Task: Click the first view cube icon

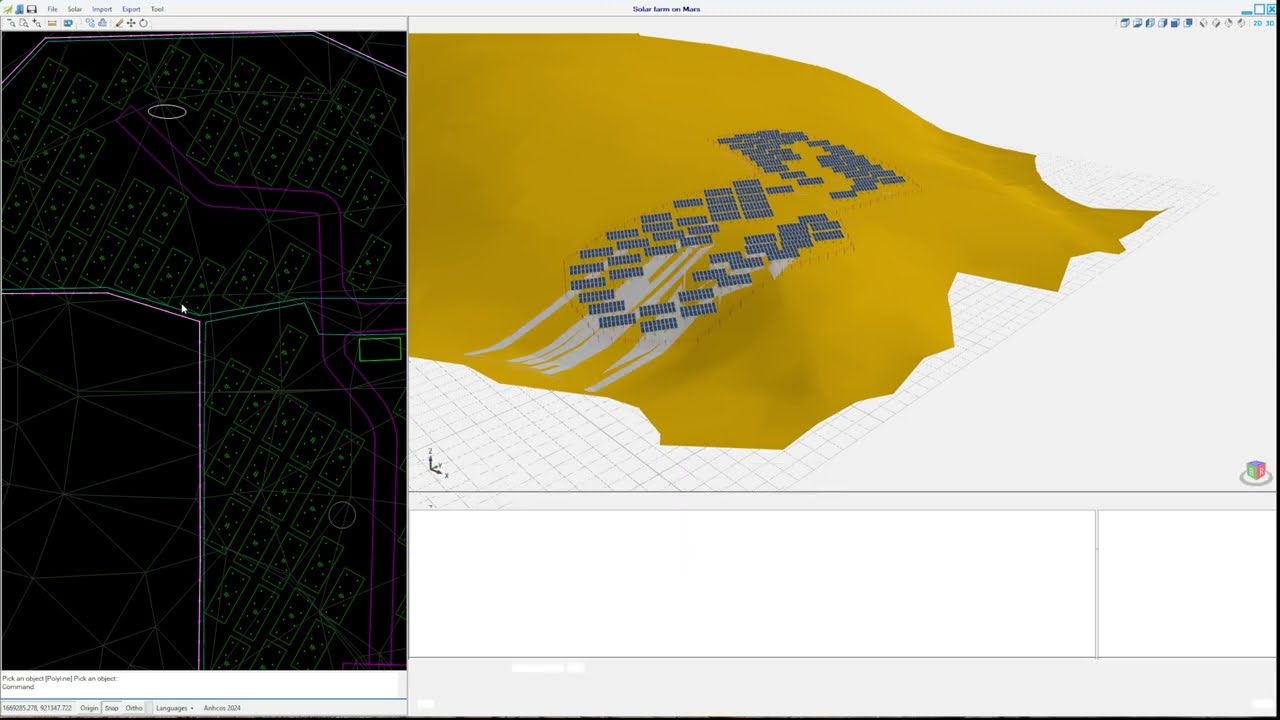Action: [1125, 23]
